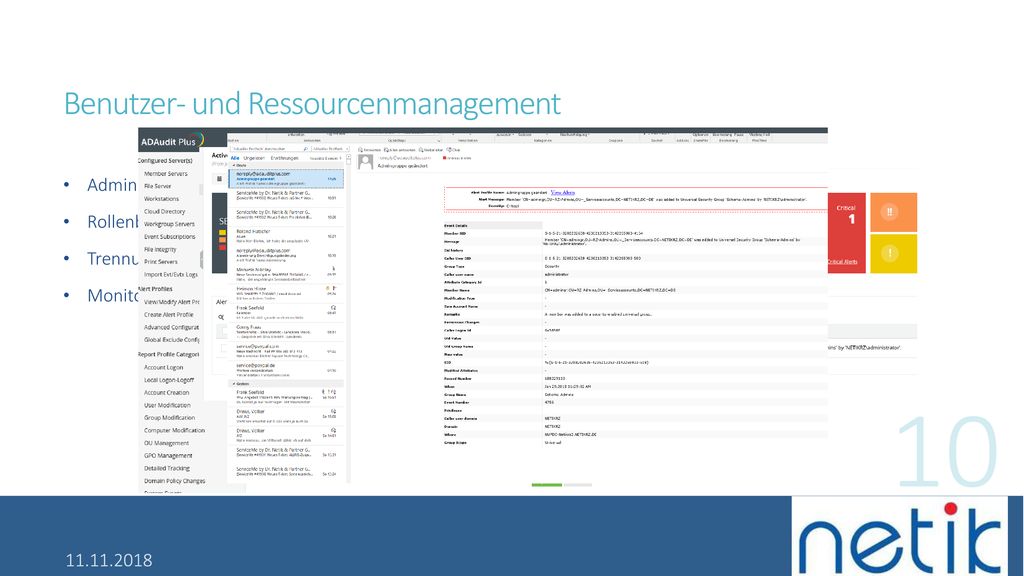
Task: Switch to the Erwähnungen mail filter tab
Action: click(285, 158)
